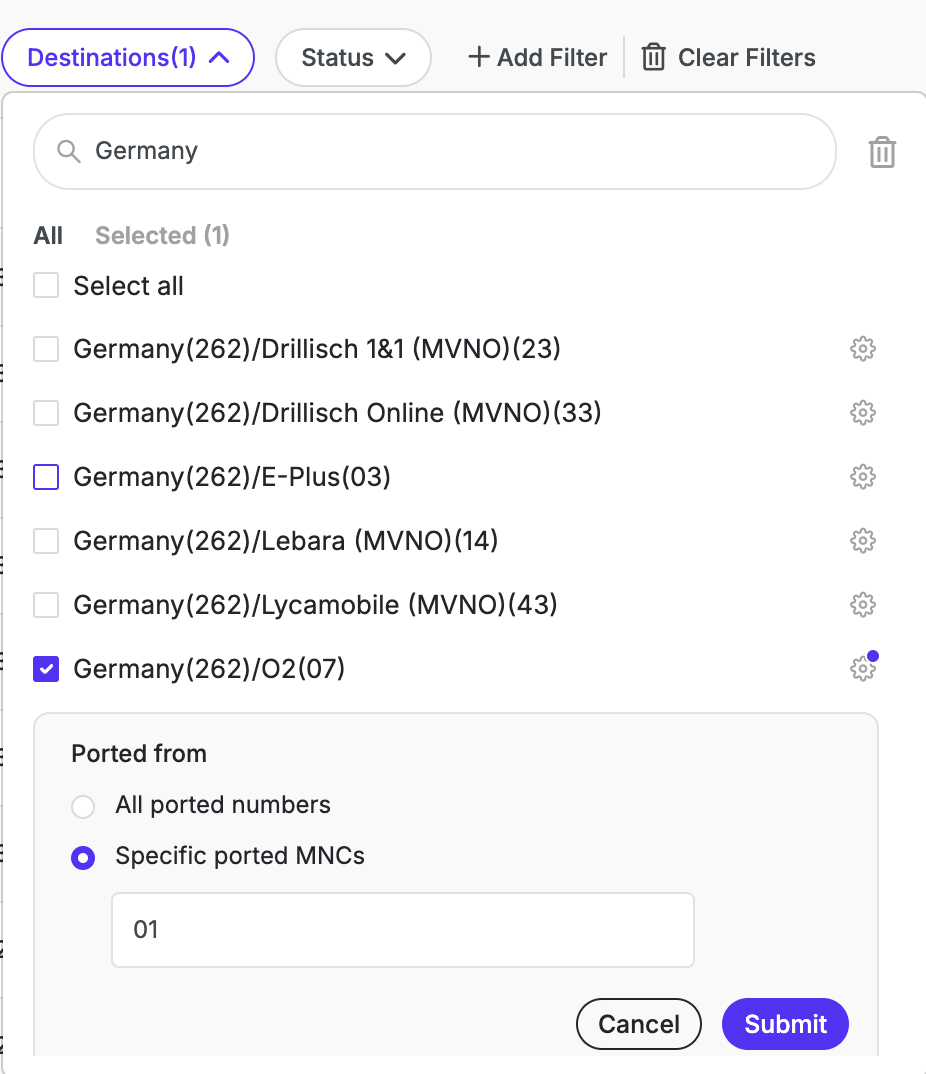Click the ported MNC input containing 01
The height and width of the screenshot is (1074, 926).
coord(402,930)
